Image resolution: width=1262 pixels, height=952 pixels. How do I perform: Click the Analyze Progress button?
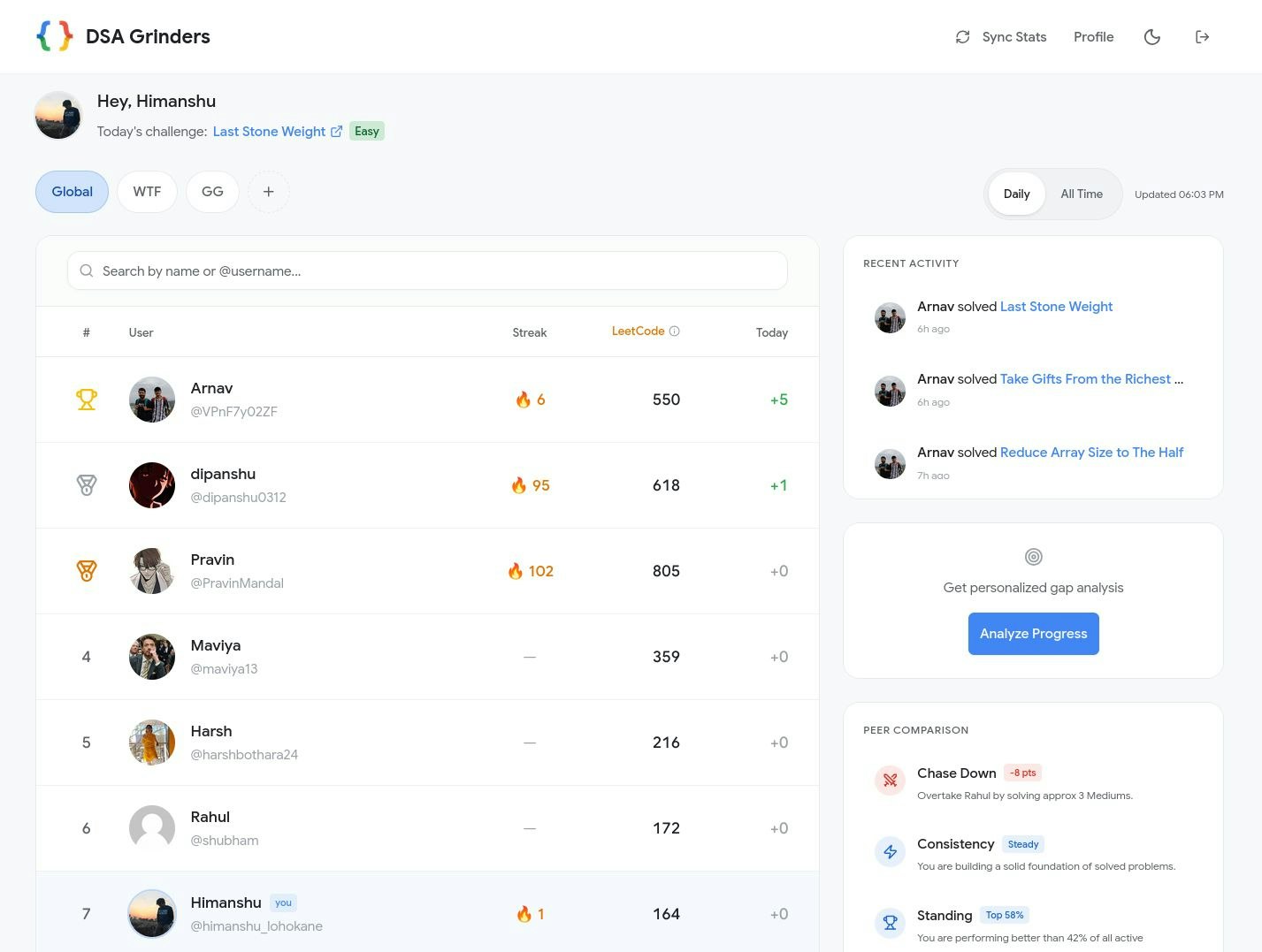pos(1033,633)
